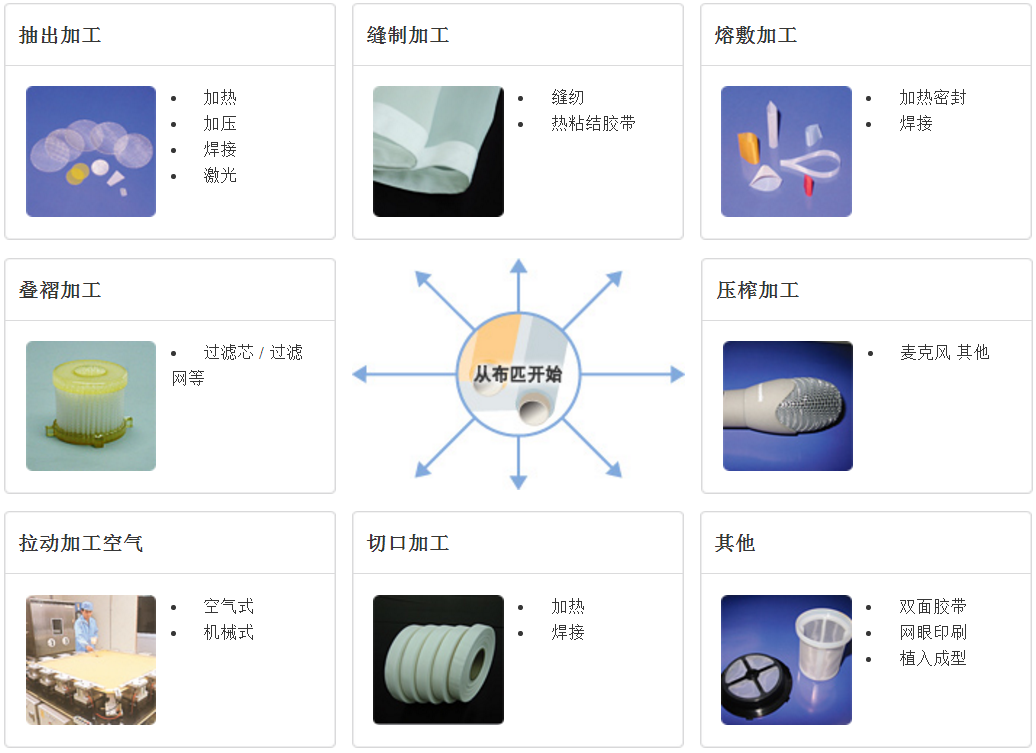The height and width of the screenshot is (753, 1036).
Task: Click the 从布匹开始 center circle
Action: tap(519, 375)
